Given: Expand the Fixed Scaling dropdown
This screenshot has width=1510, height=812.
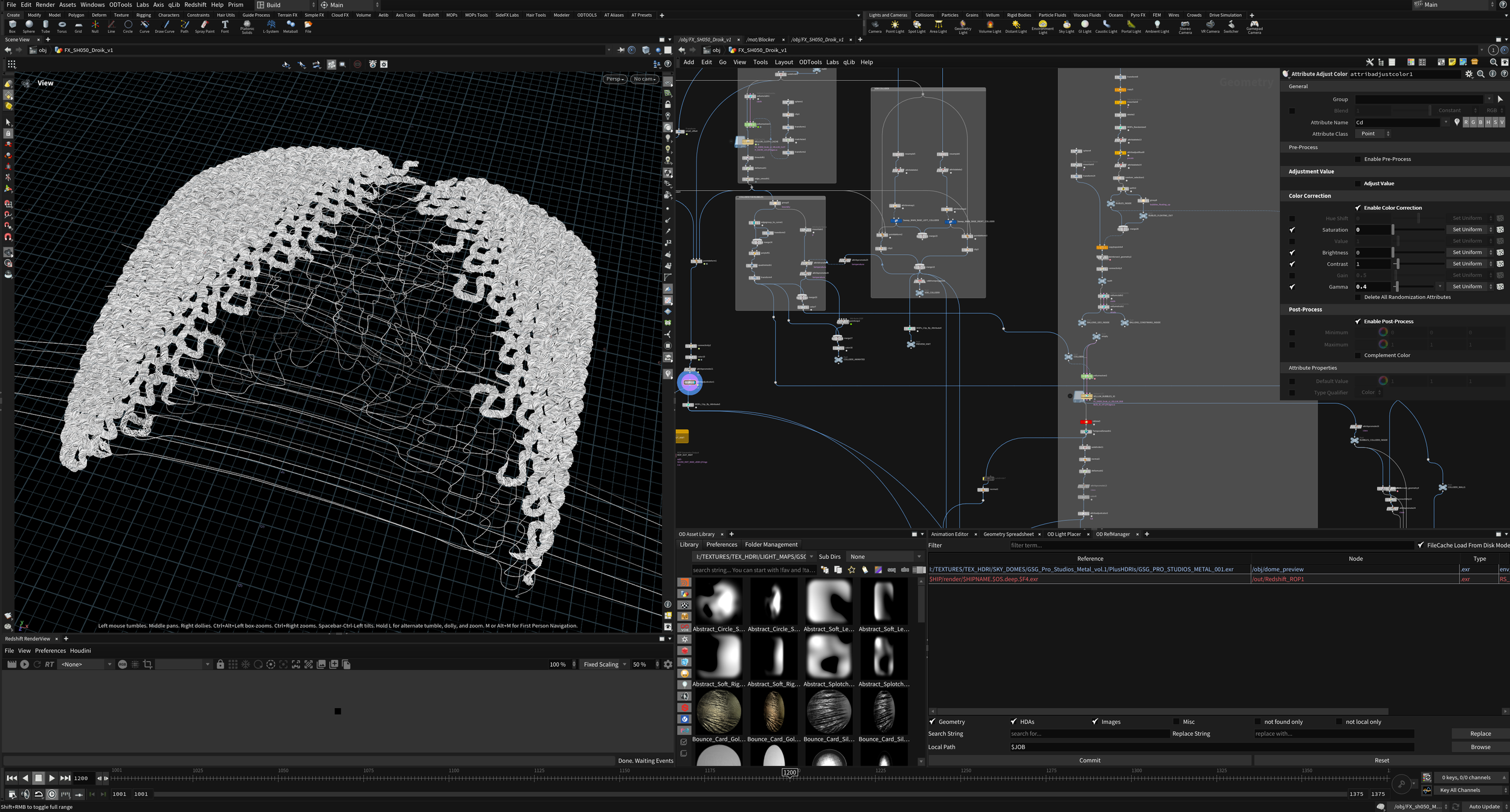Looking at the screenshot, I should tap(604, 665).
